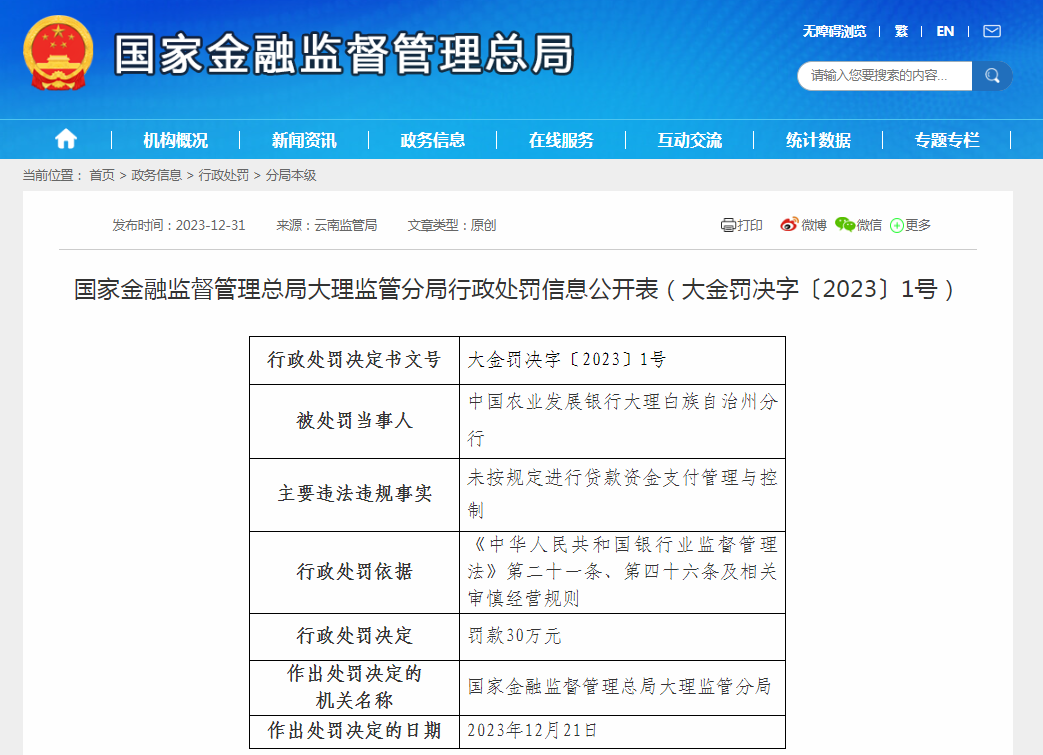Open the 机构概况 menu

(176, 140)
